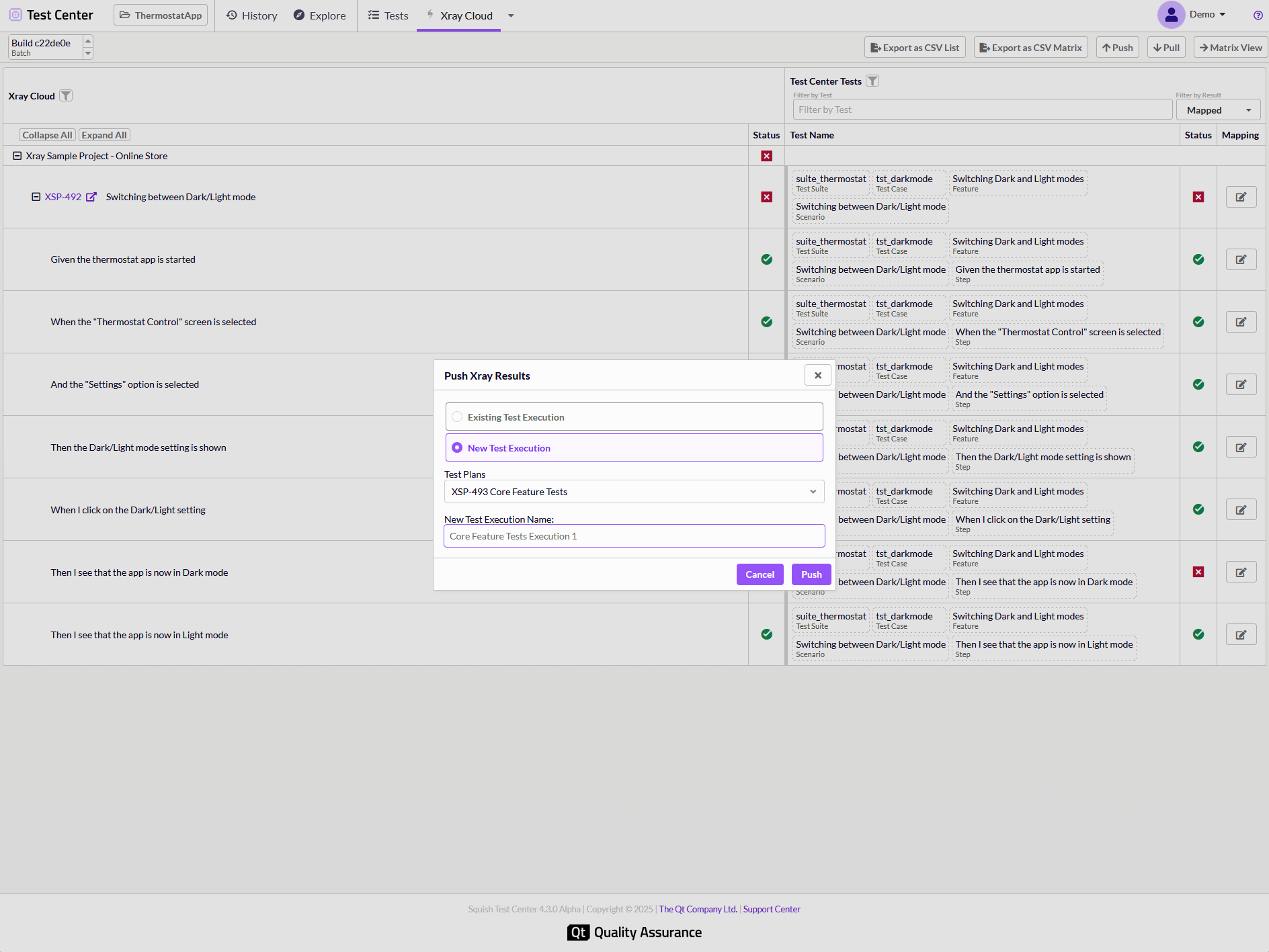1269x952 pixels.
Task: Switch to the Tests tab
Action: click(x=388, y=15)
